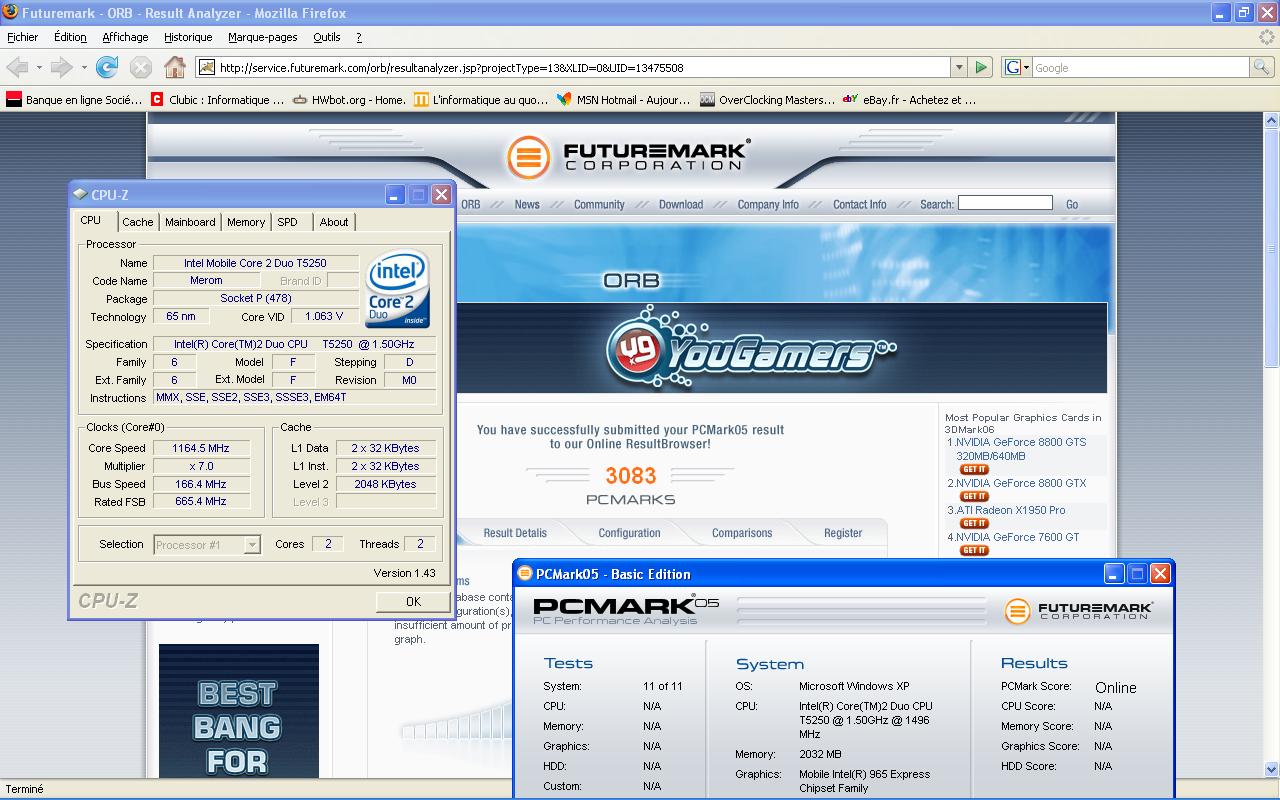Click the Go button beside site search

click(1072, 204)
